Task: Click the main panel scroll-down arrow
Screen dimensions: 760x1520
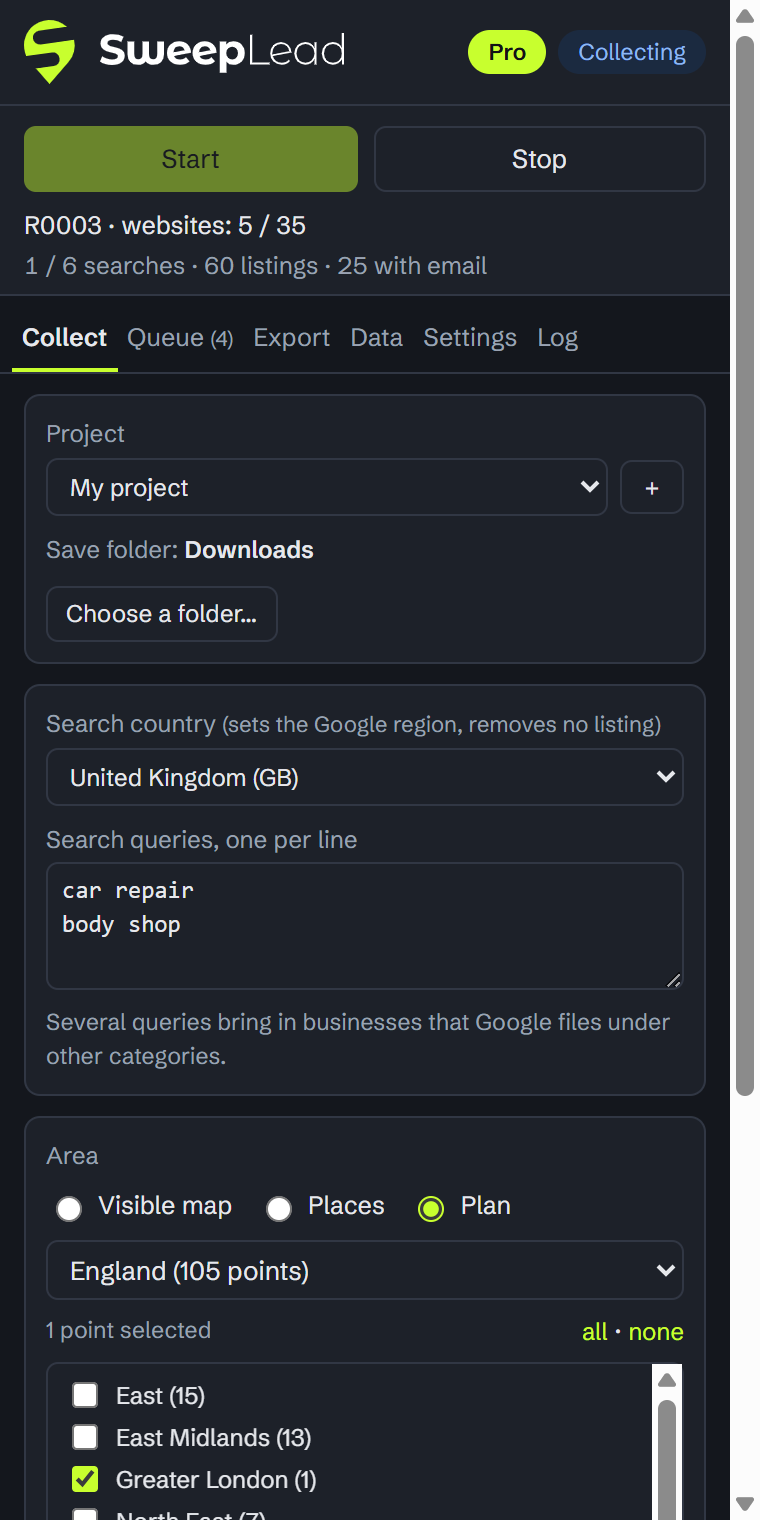Action: click(x=745, y=1504)
